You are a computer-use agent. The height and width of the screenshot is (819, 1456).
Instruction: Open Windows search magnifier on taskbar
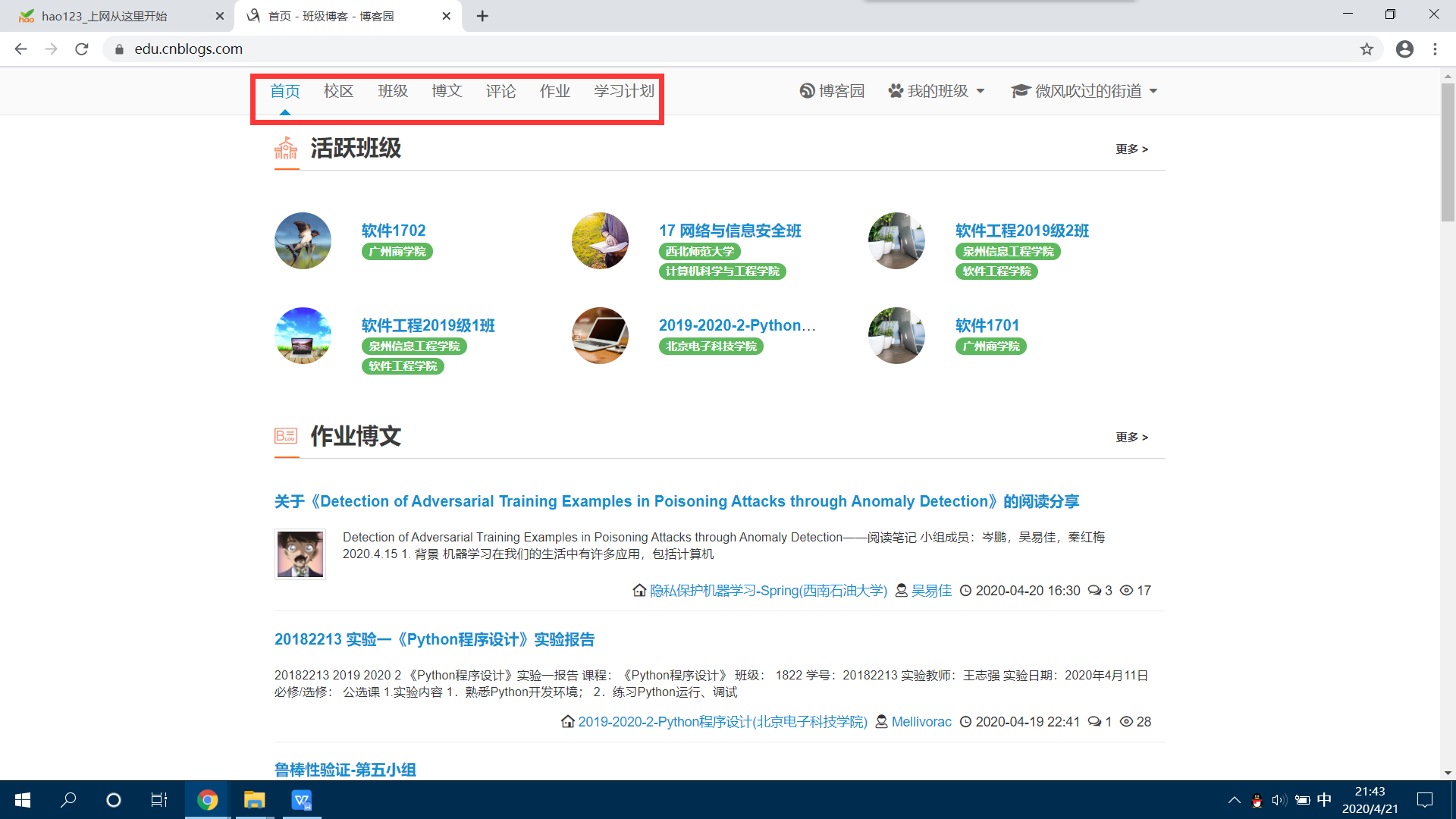(x=68, y=800)
